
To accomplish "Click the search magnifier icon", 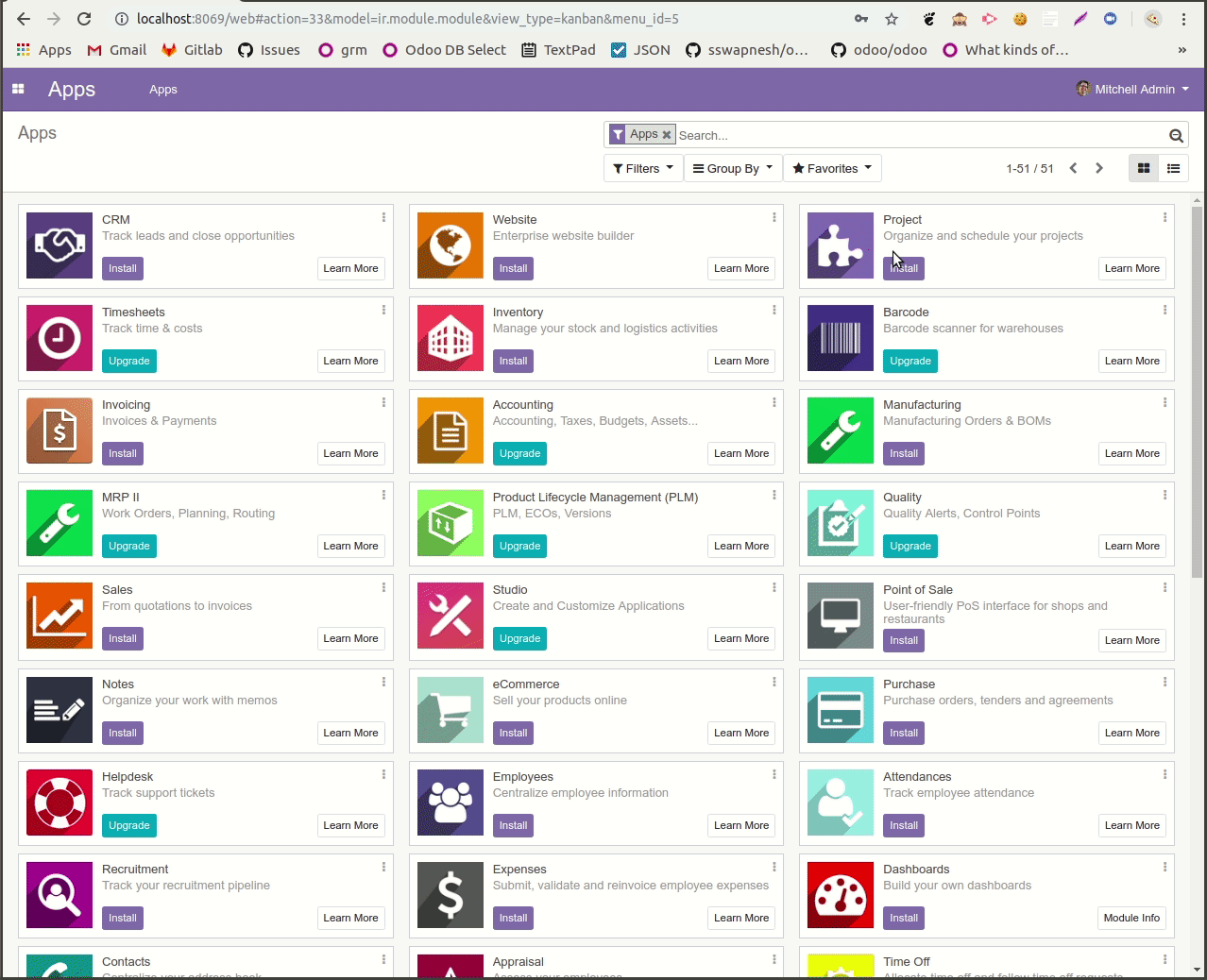I will click(1176, 136).
